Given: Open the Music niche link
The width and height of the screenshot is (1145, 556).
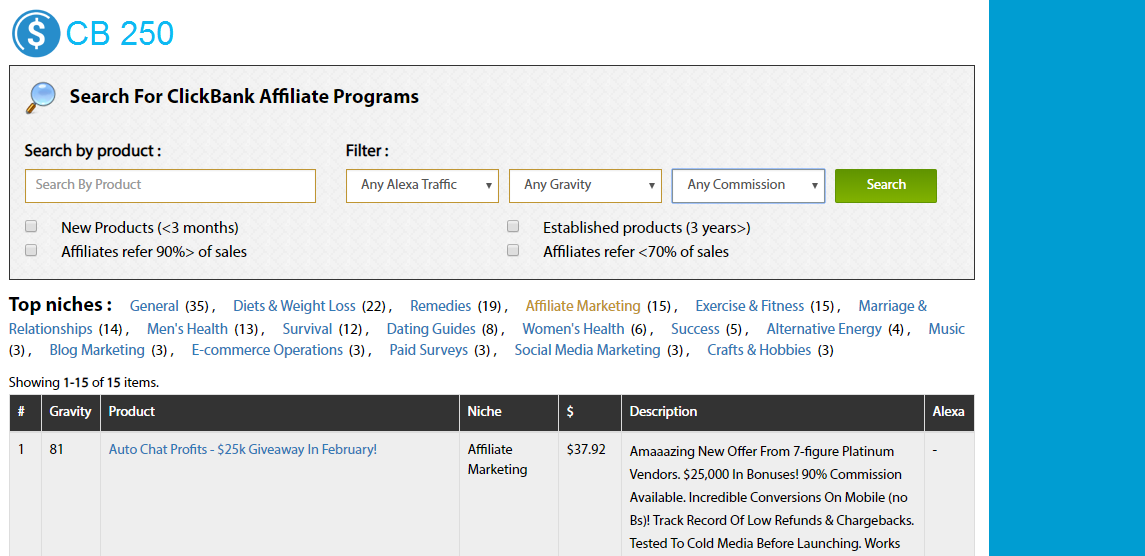Looking at the screenshot, I should tap(946, 329).
